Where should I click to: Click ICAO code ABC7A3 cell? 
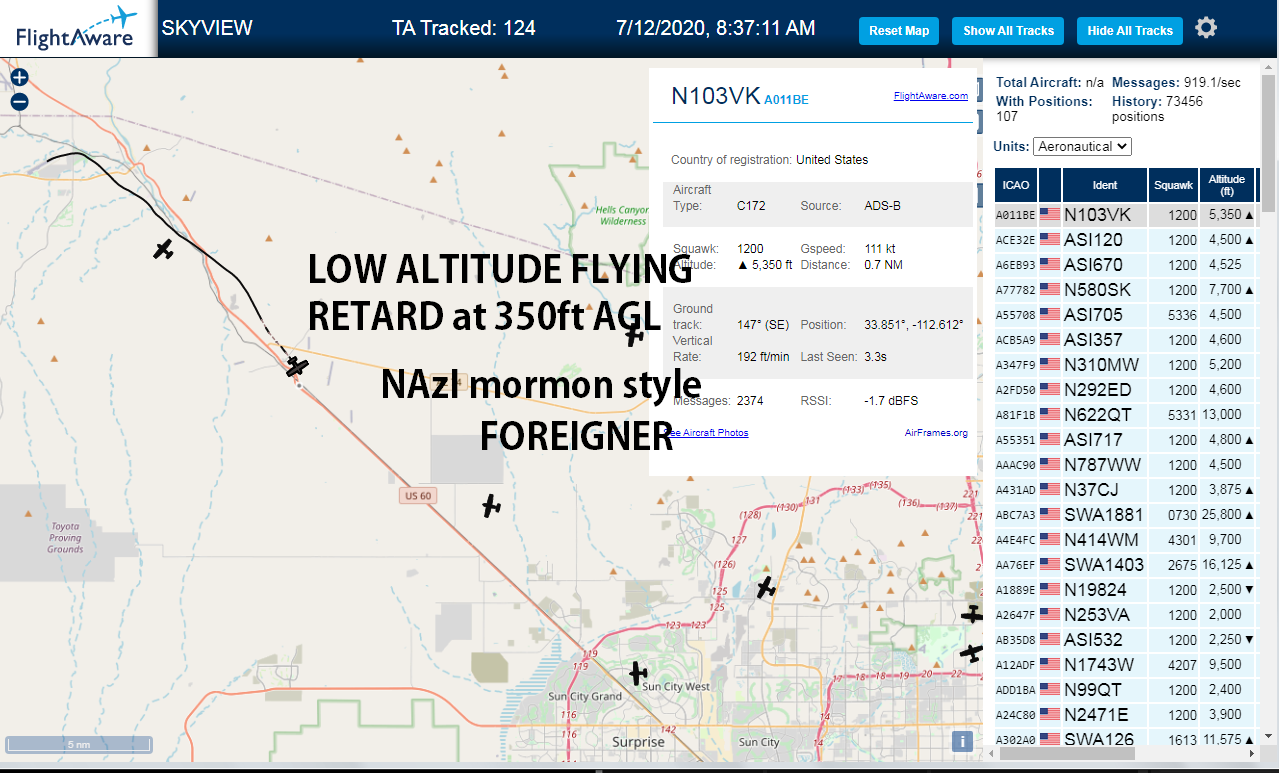pos(1014,515)
